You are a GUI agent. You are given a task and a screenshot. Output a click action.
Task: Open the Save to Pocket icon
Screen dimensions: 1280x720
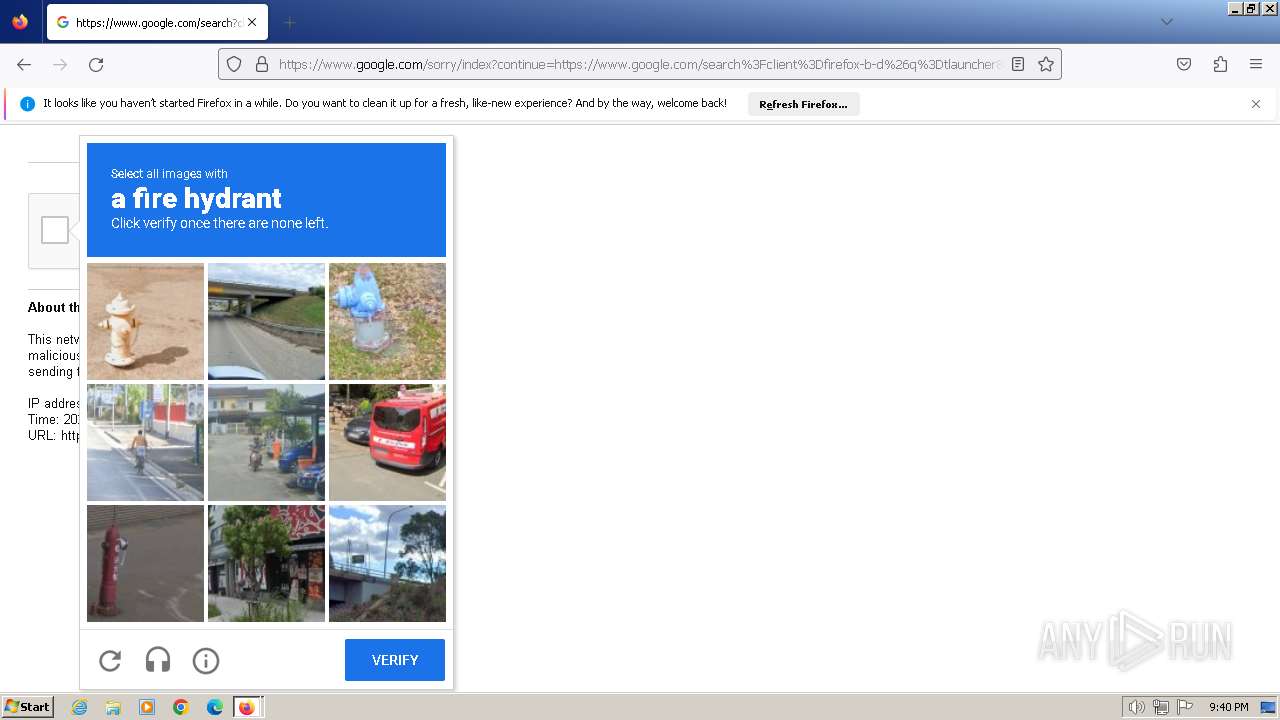pyautogui.click(x=1184, y=64)
